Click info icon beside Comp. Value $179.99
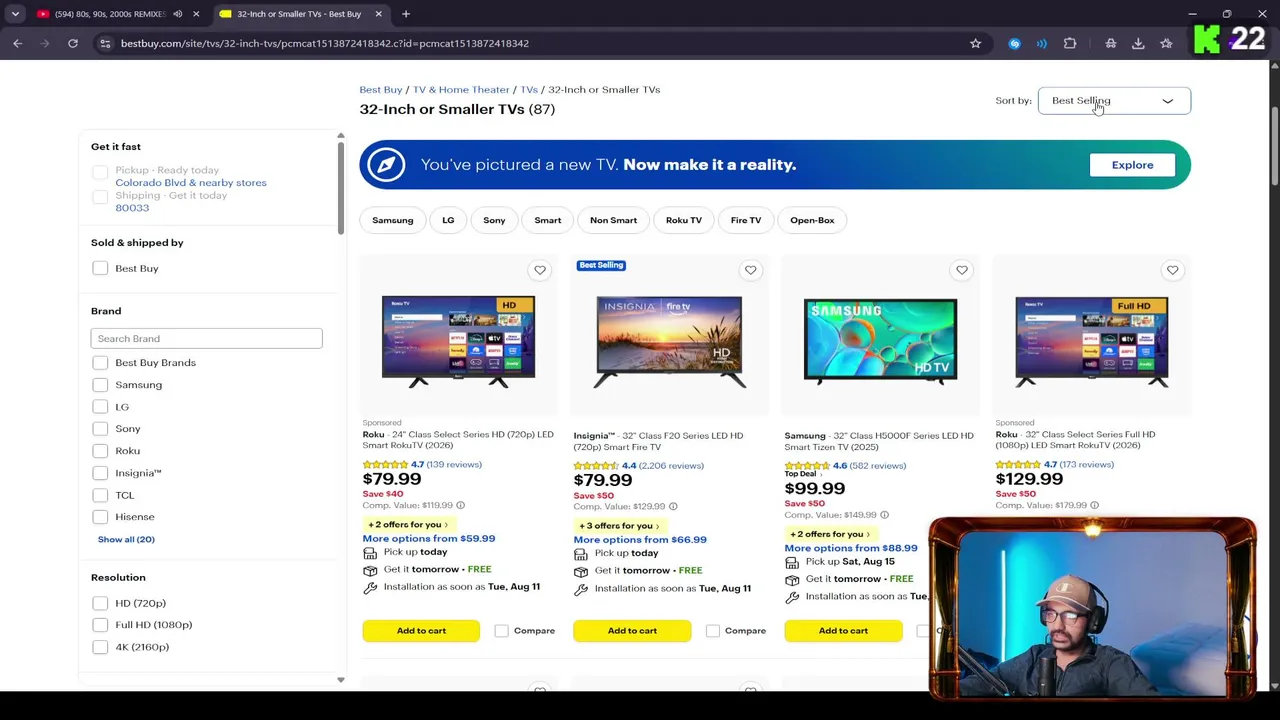The image size is (1280, 720). [1094, 506]
